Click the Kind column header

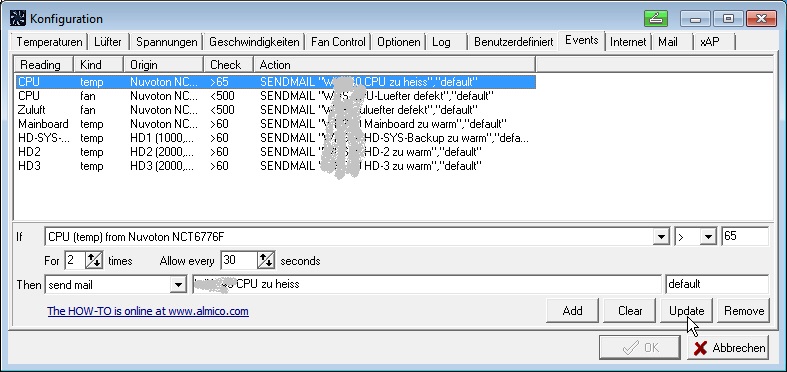tap(98, 65)
